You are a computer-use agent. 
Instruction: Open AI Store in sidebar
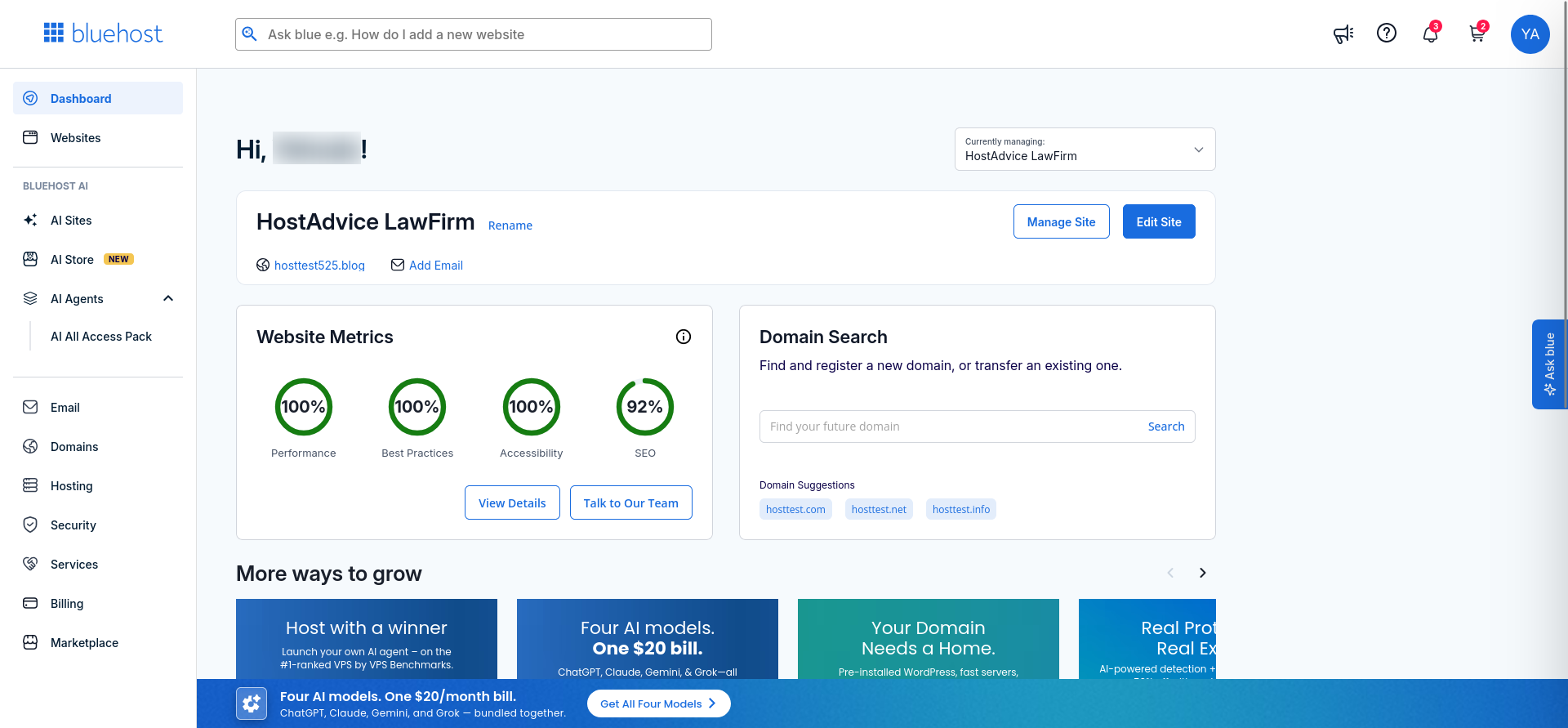(x=98, y=259)
